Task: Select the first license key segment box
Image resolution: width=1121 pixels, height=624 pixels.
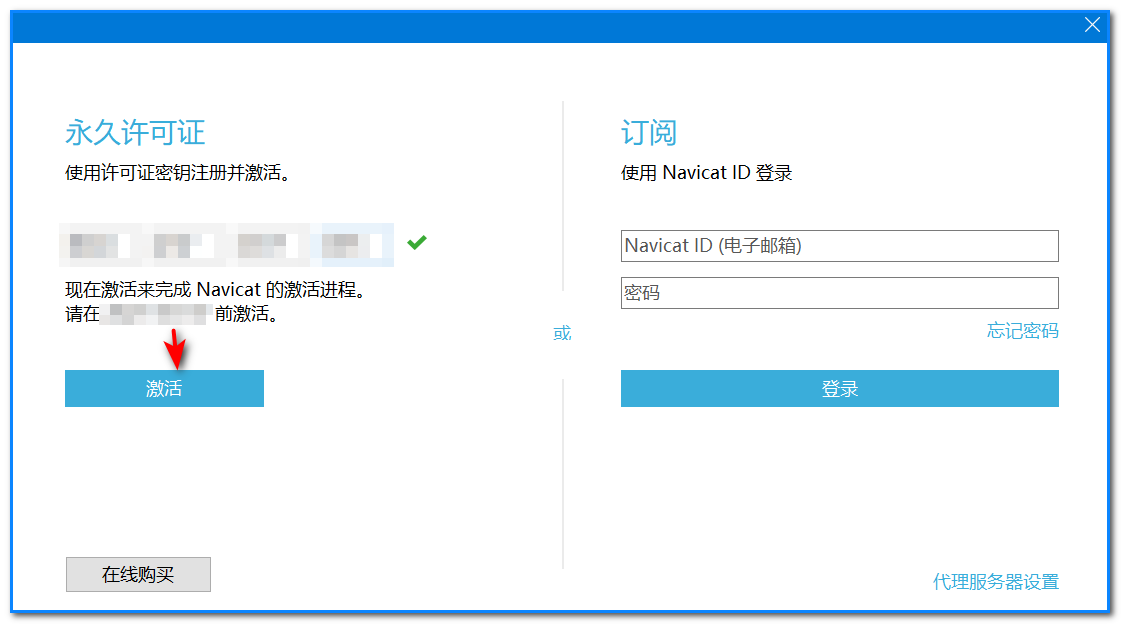Action: pos(100,245)
